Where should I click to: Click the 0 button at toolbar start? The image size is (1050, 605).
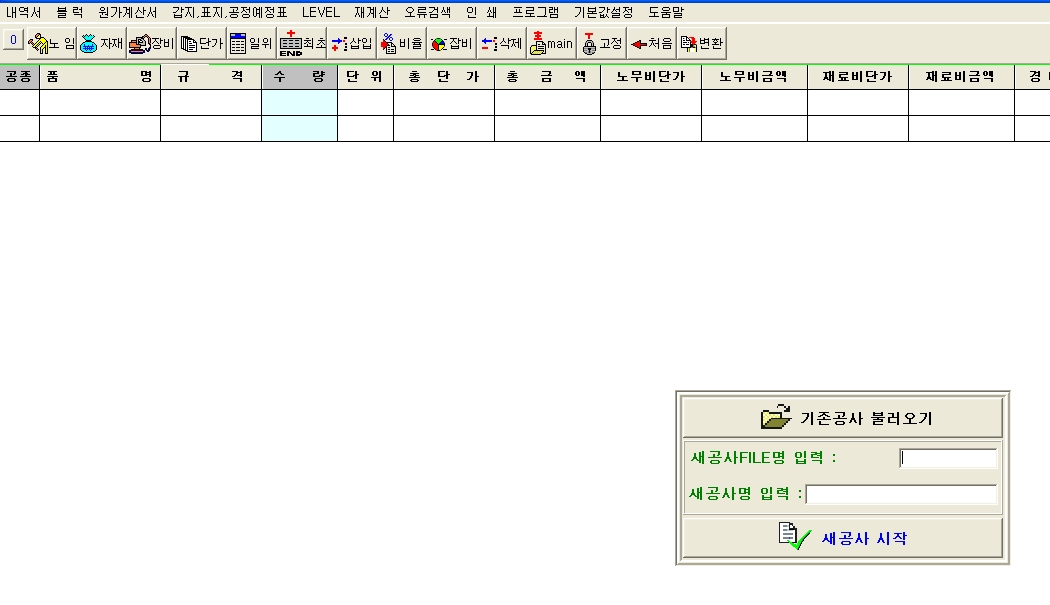coord(13,40)
